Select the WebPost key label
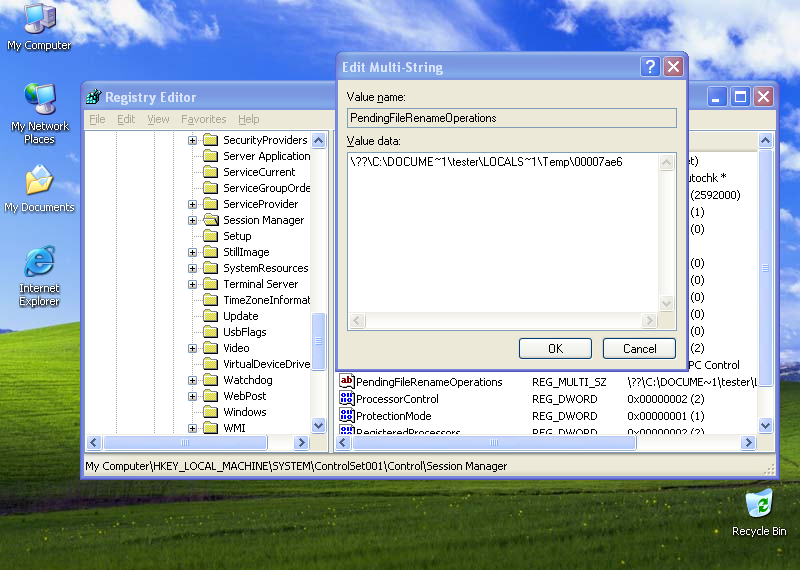Viewport: 800px width, 570px height. click(x=245, y=396)
